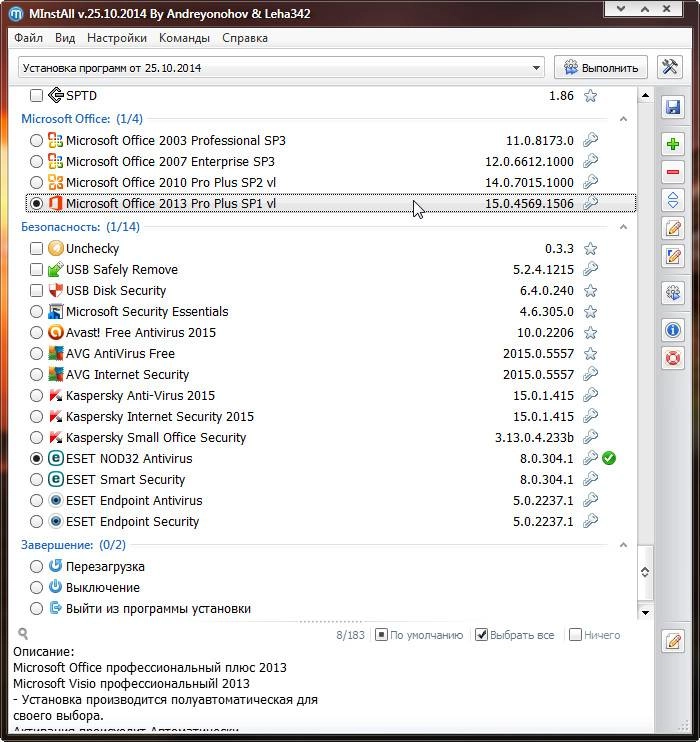This screenshot has width=700, height=742.
Task: Click the key icon for Kaspersky Anti-Virus 2015
Action: coord(590,395)
